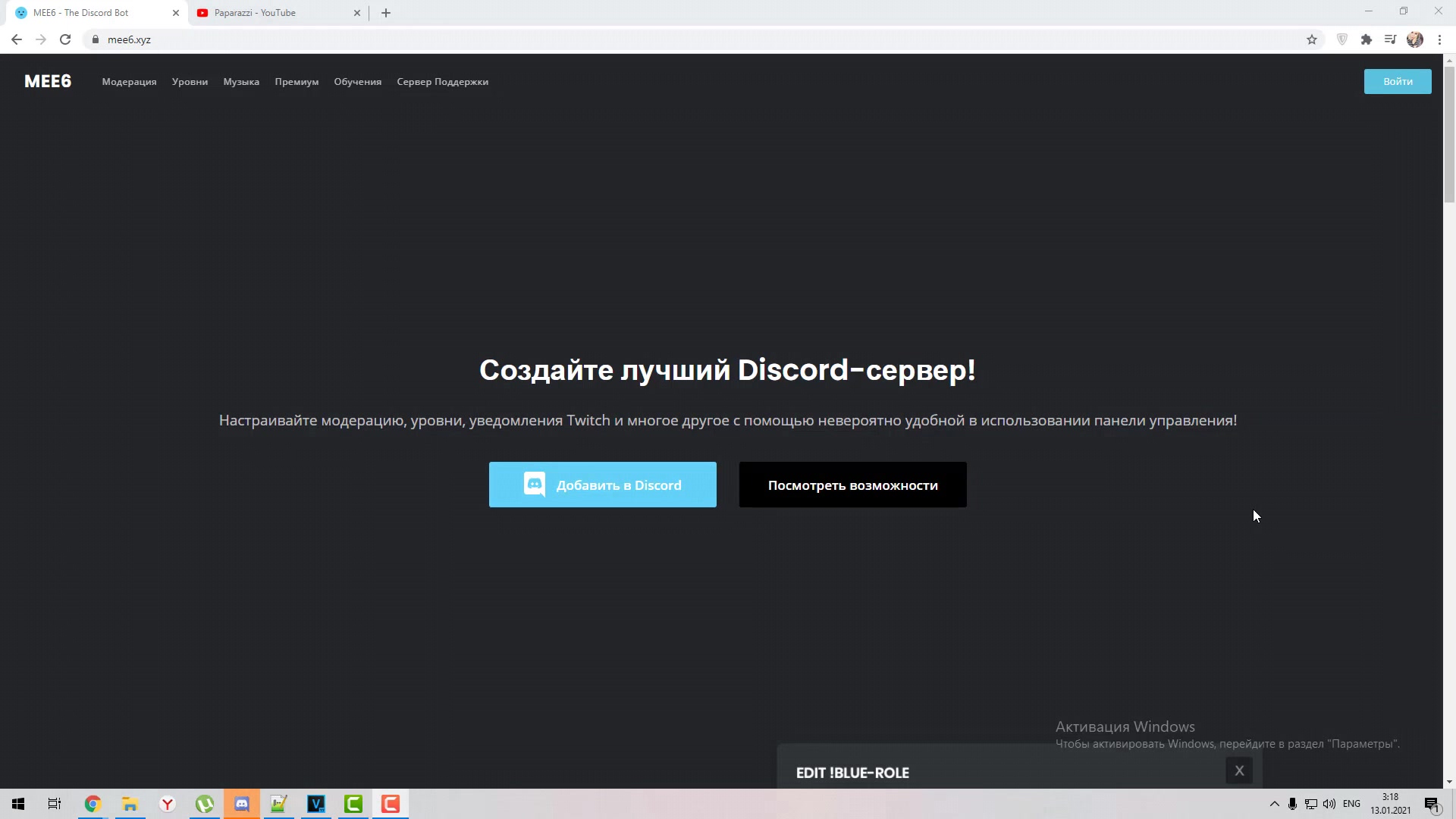
Task: Switch the ENG input language
Action: (x=1351, y=804)
